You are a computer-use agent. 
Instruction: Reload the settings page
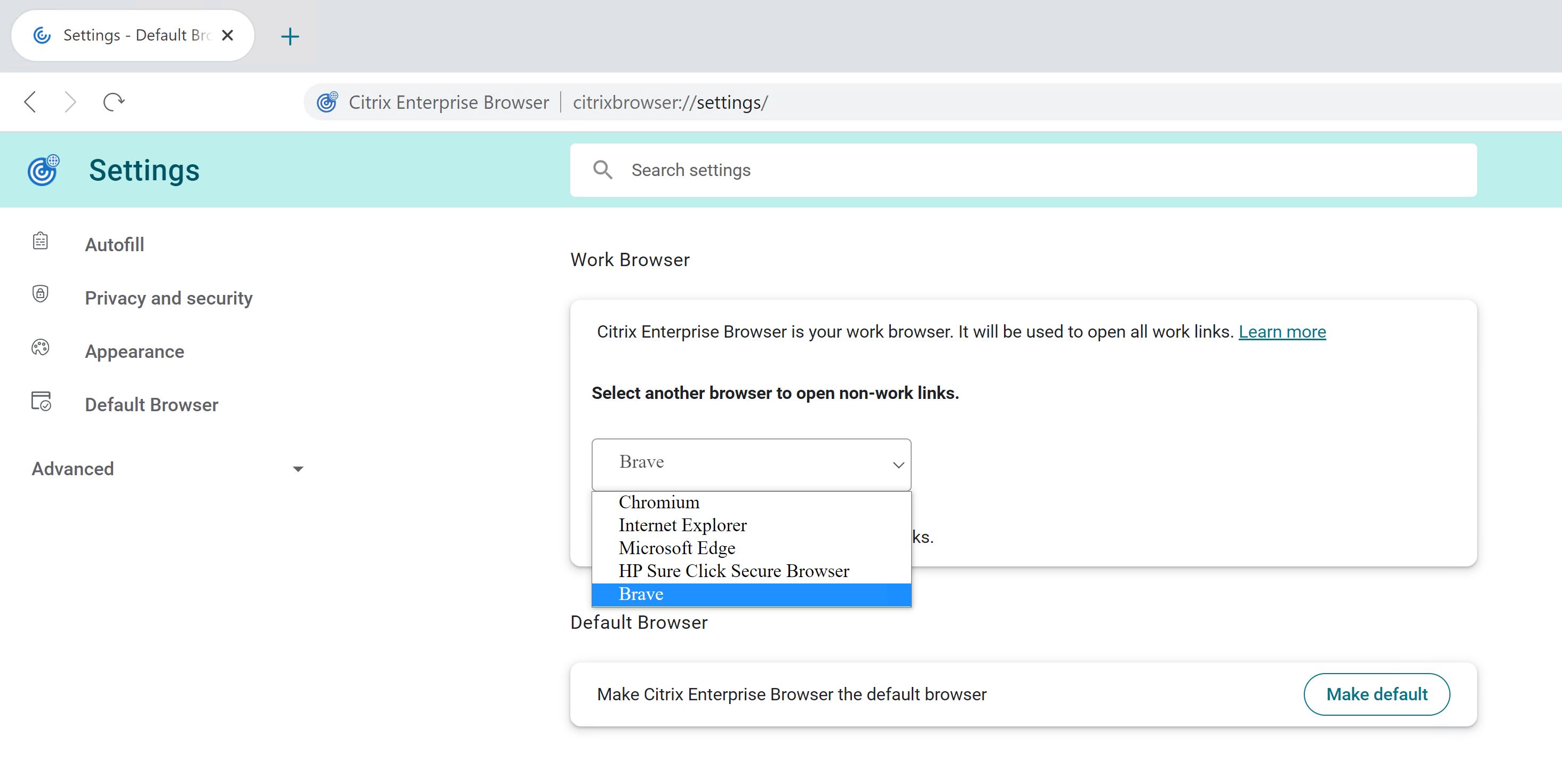pyautogui.click(x=114, y=102)
